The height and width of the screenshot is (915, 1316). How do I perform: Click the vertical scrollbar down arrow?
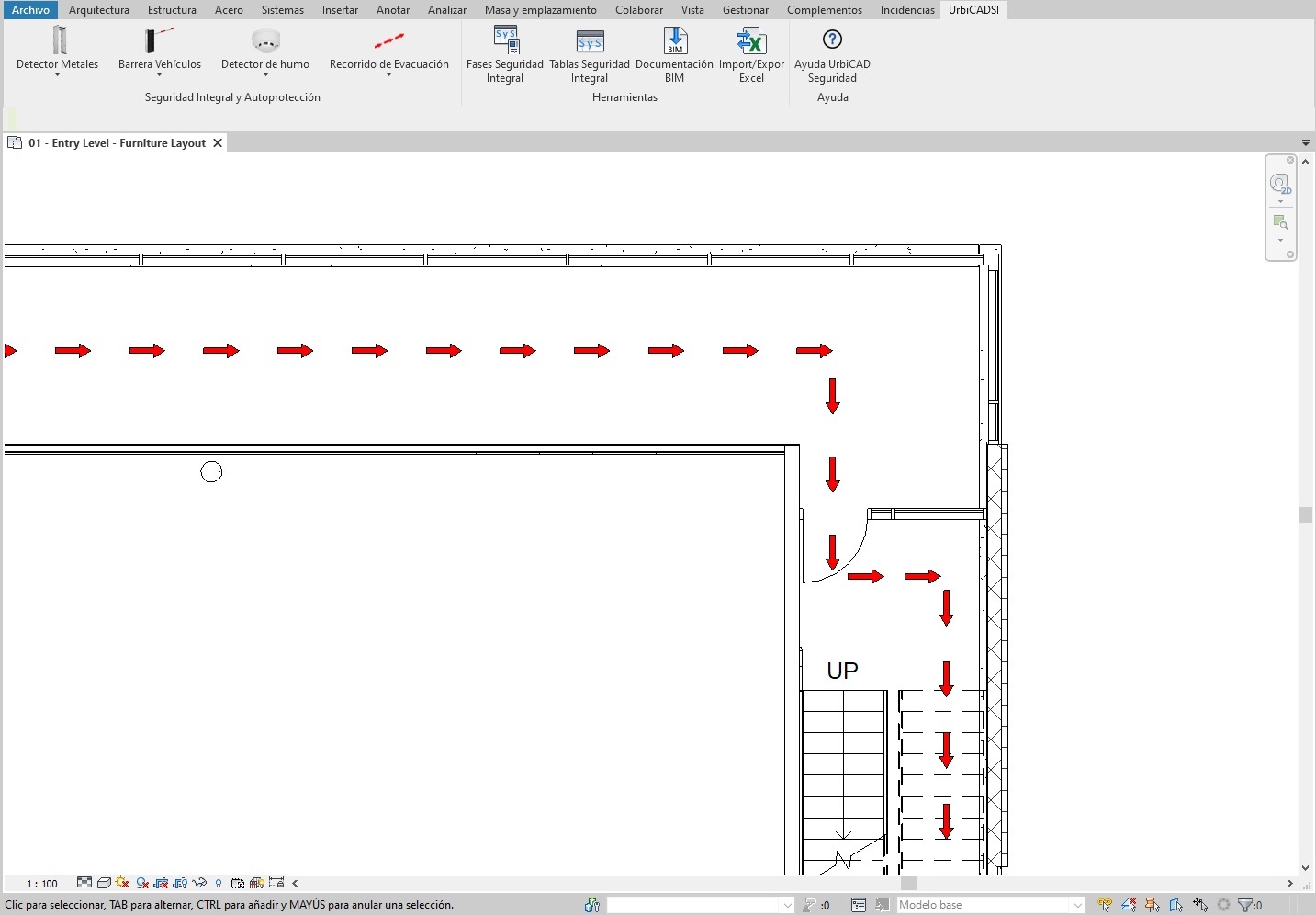click(x=1305, y=867)
